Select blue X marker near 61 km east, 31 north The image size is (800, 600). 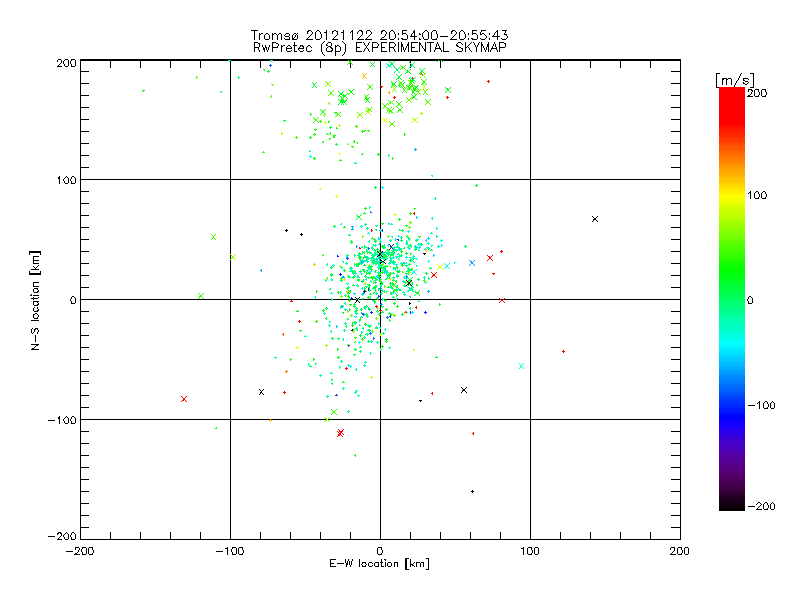472,263
